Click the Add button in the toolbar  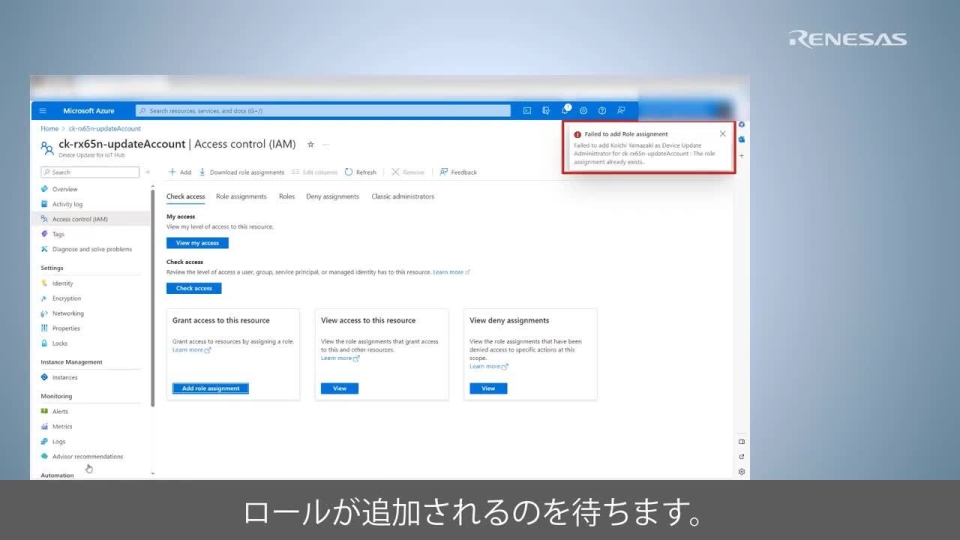click(x=180, y=172)
